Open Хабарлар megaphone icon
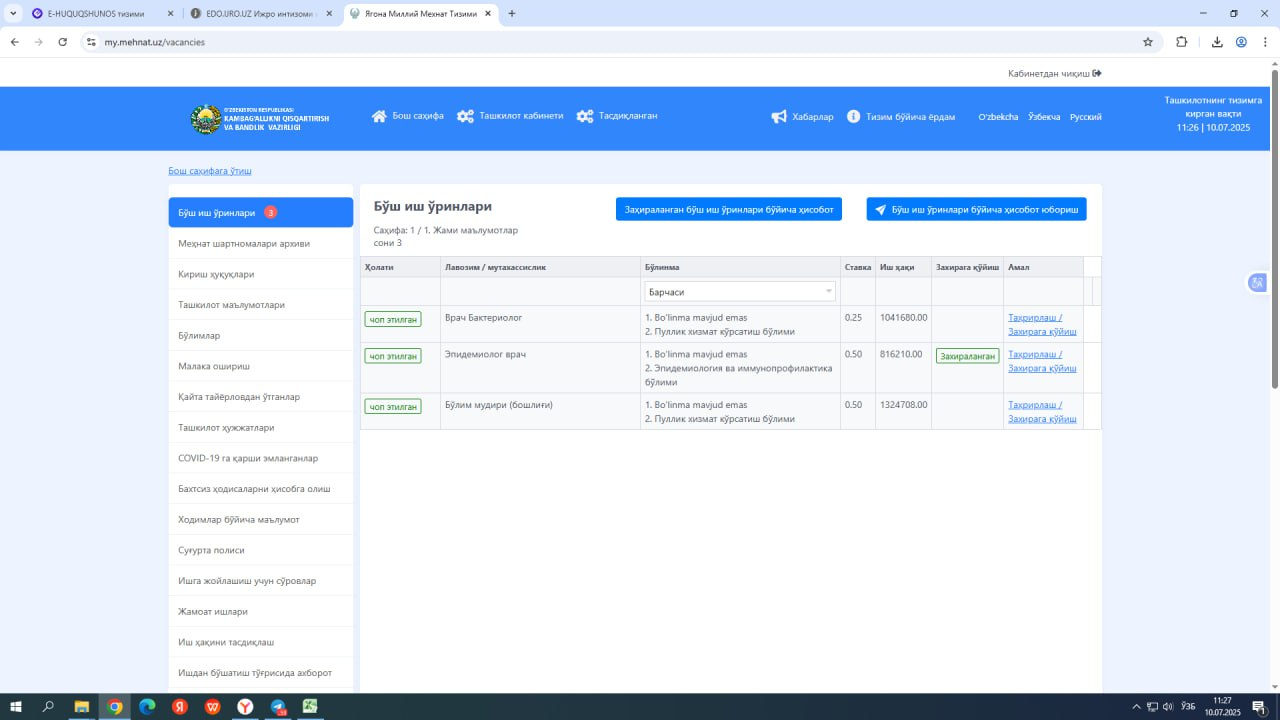This screenshot has height=720, width=1280. [x=779, y=117]
